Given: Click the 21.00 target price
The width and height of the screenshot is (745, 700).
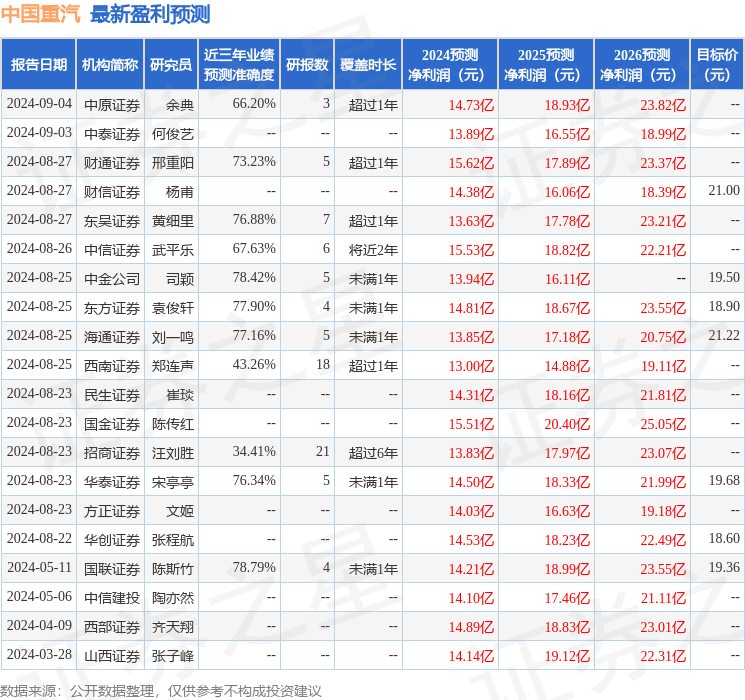Looking at the screenshot, I should [x=724, y=191].
